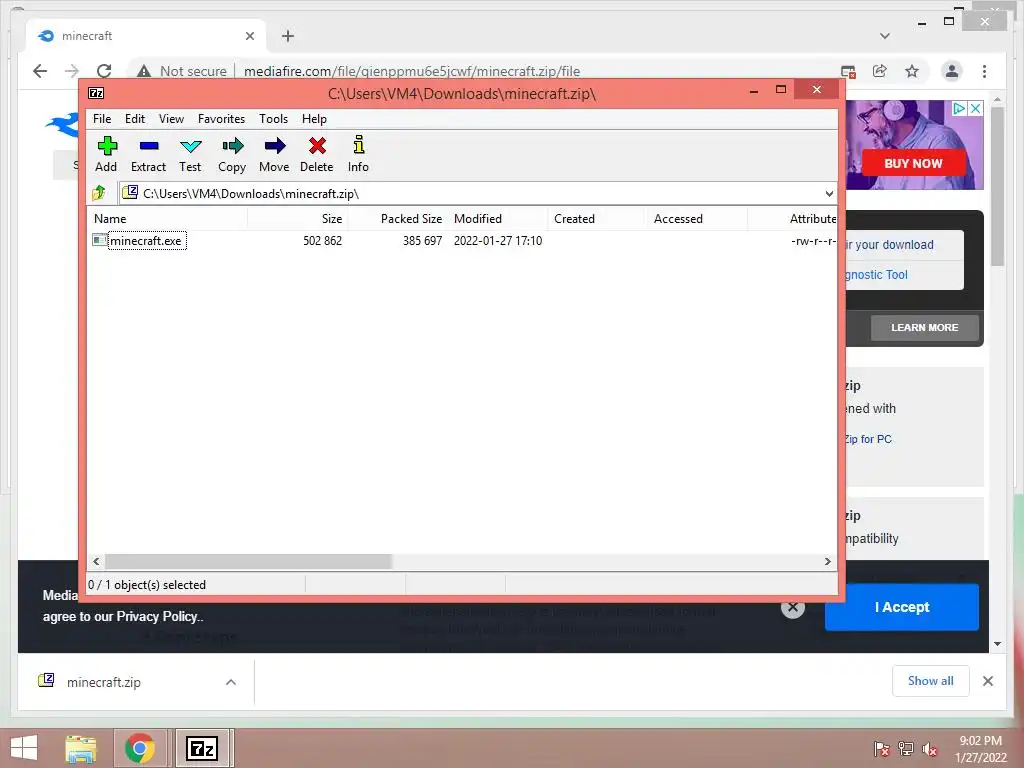
Task: Click the Privacy Policy link
Action: (159, 616)
